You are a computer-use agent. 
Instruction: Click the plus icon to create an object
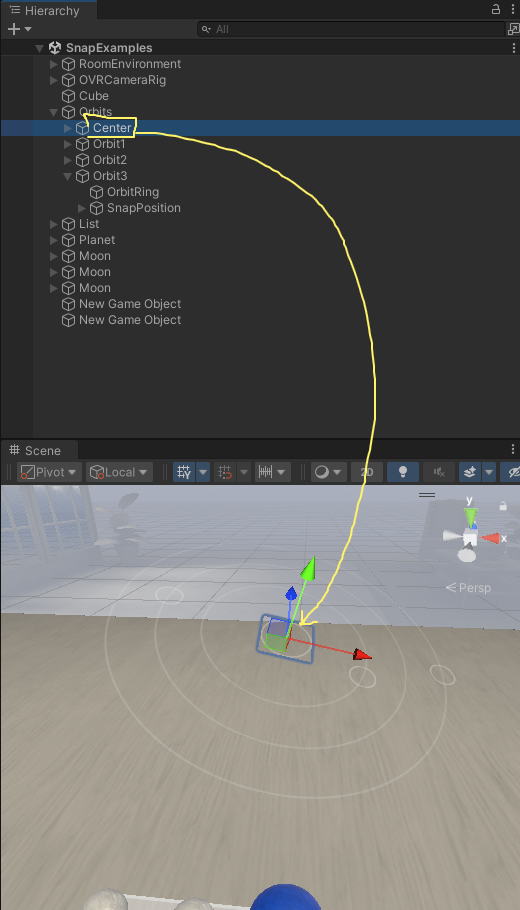coord(14,29)
